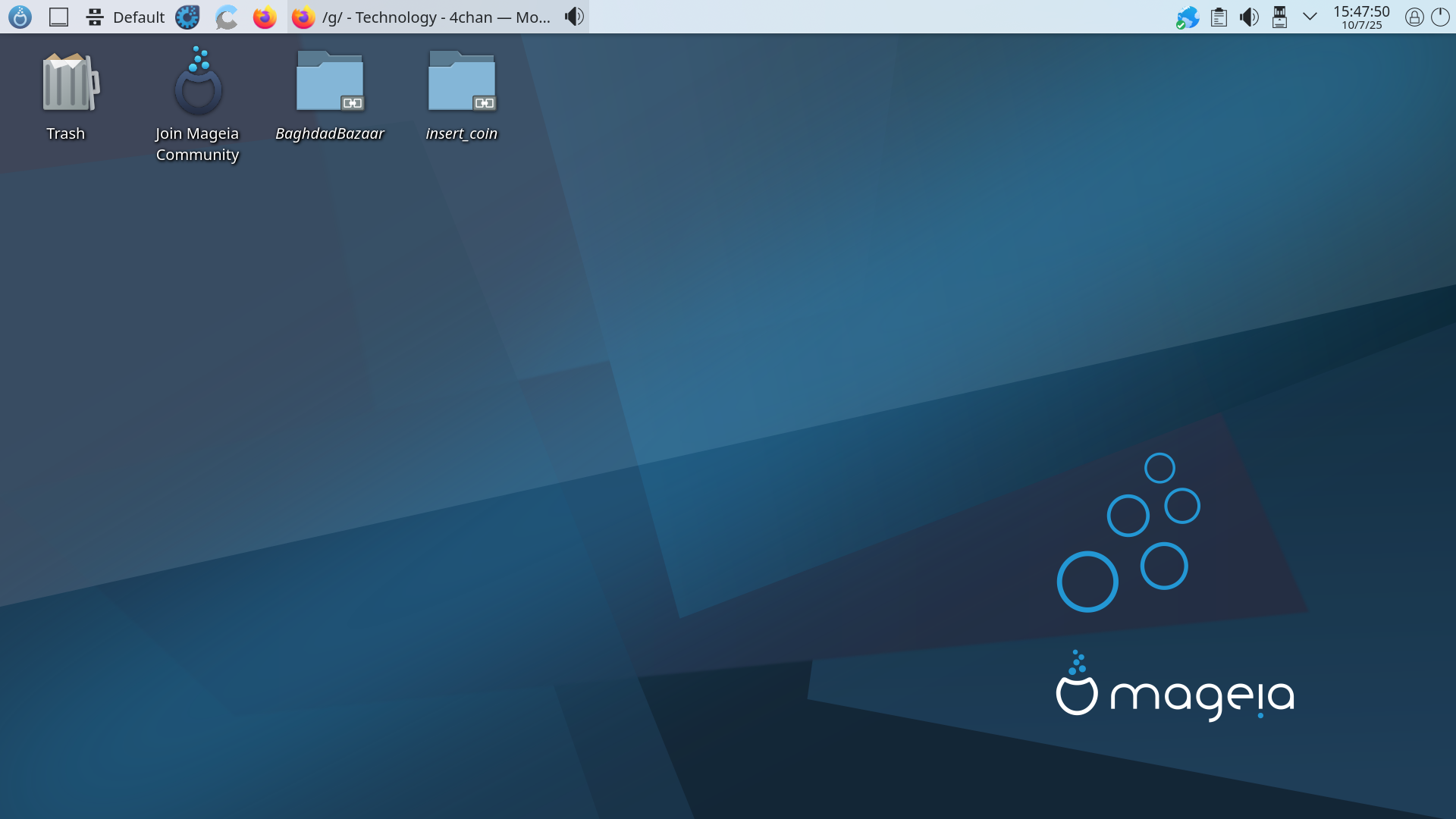Click the power/logout icon in panel
This screenshot has width=1456, height=819.
click(1440, 17)
